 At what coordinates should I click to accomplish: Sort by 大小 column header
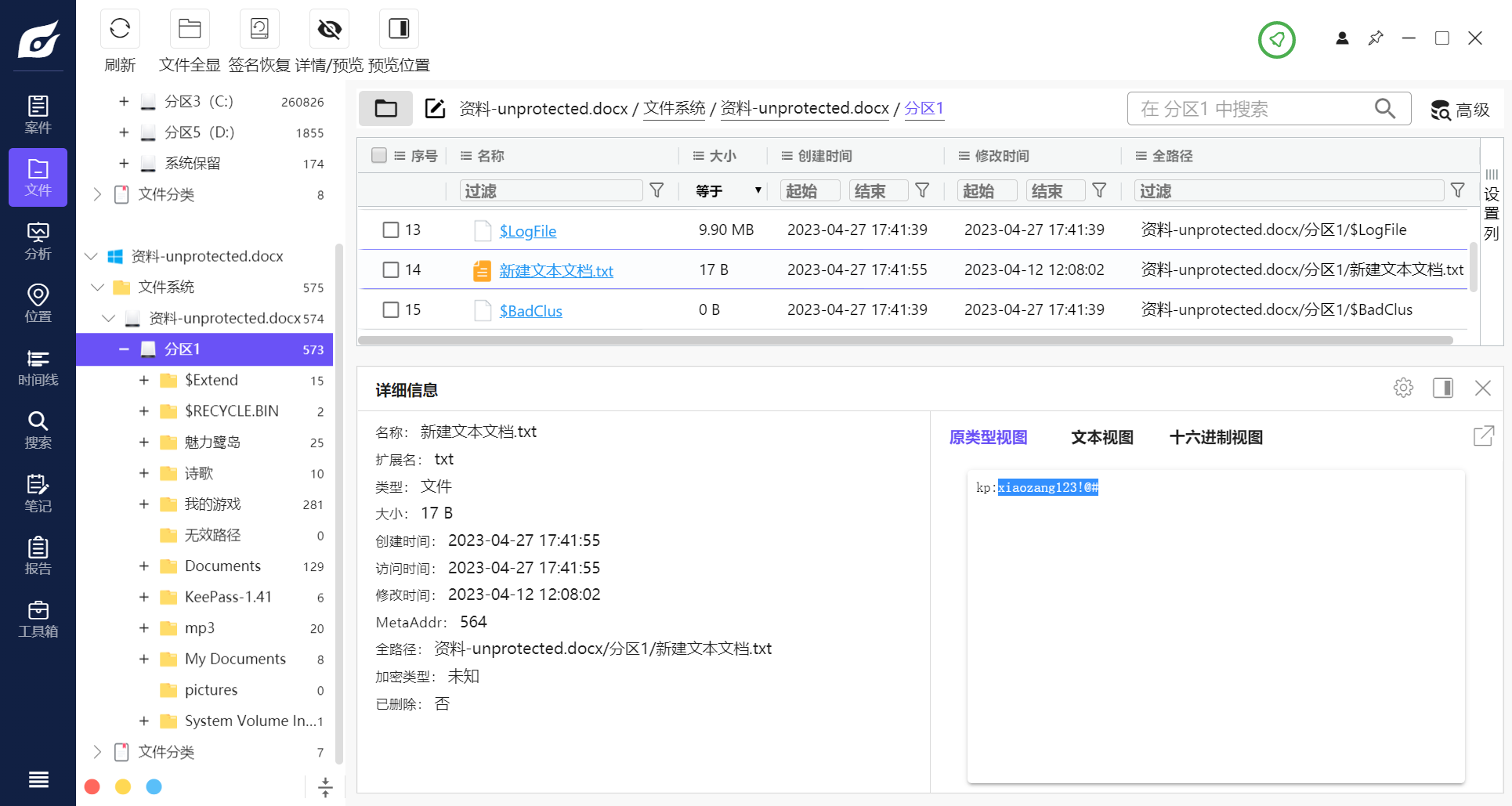tap(722, 156)
